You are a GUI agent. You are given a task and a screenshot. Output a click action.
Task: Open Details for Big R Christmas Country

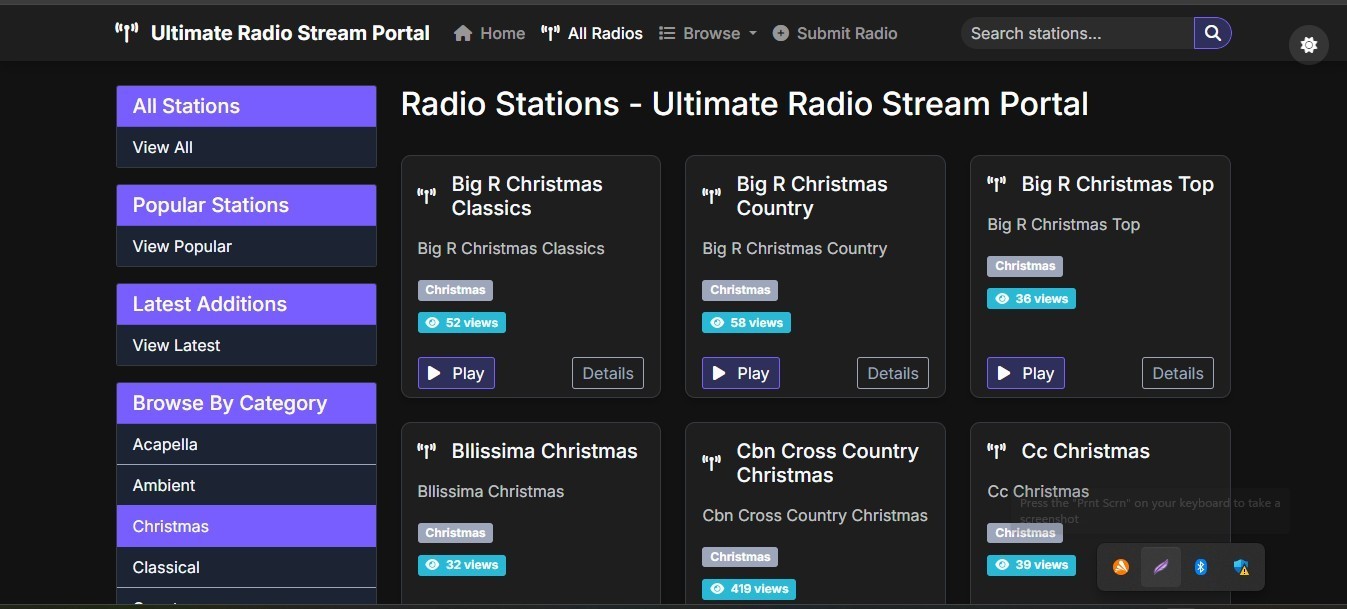tap(893, 373)
